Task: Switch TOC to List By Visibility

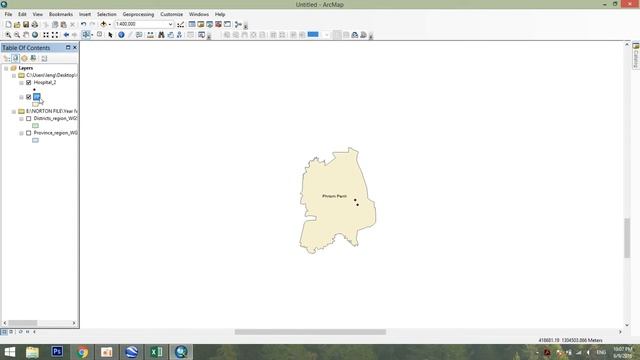Action: 24,58
